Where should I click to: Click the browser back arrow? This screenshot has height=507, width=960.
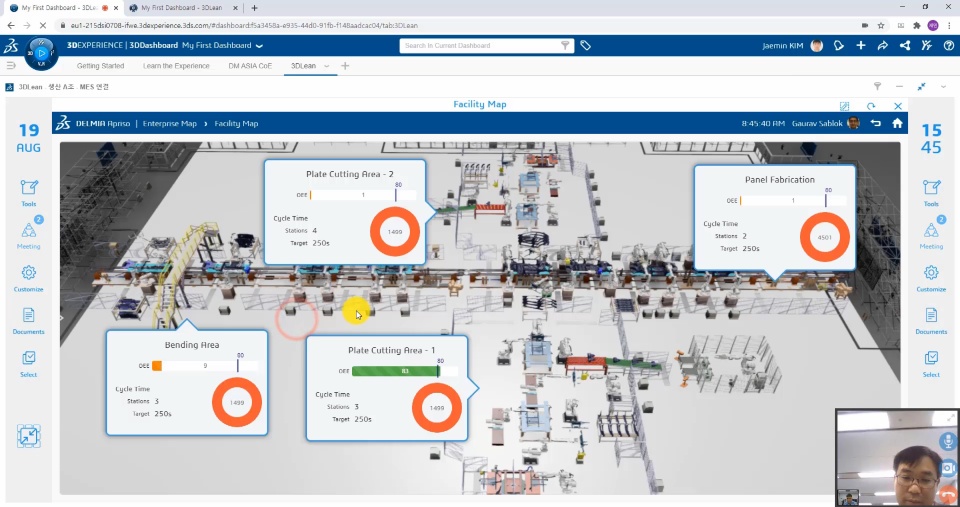(x=10, y=26)
